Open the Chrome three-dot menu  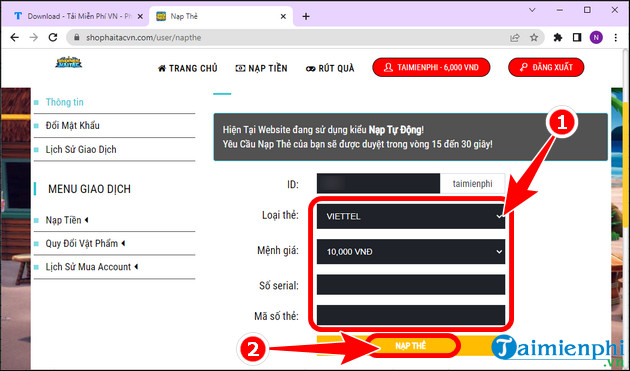616,37
